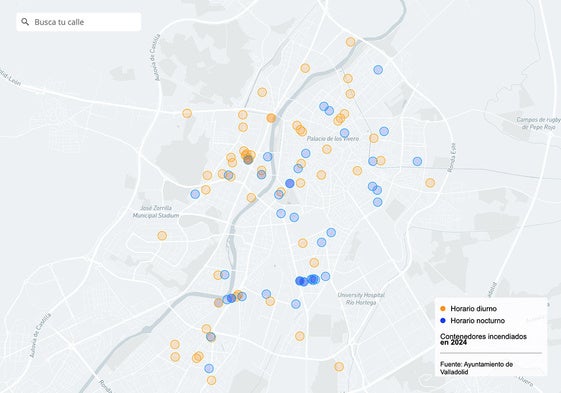The width and height of the screenshot is (561, 393).
Task: Click the 'Contenedores incendiados en 2024' title
Action: (483, 339)
